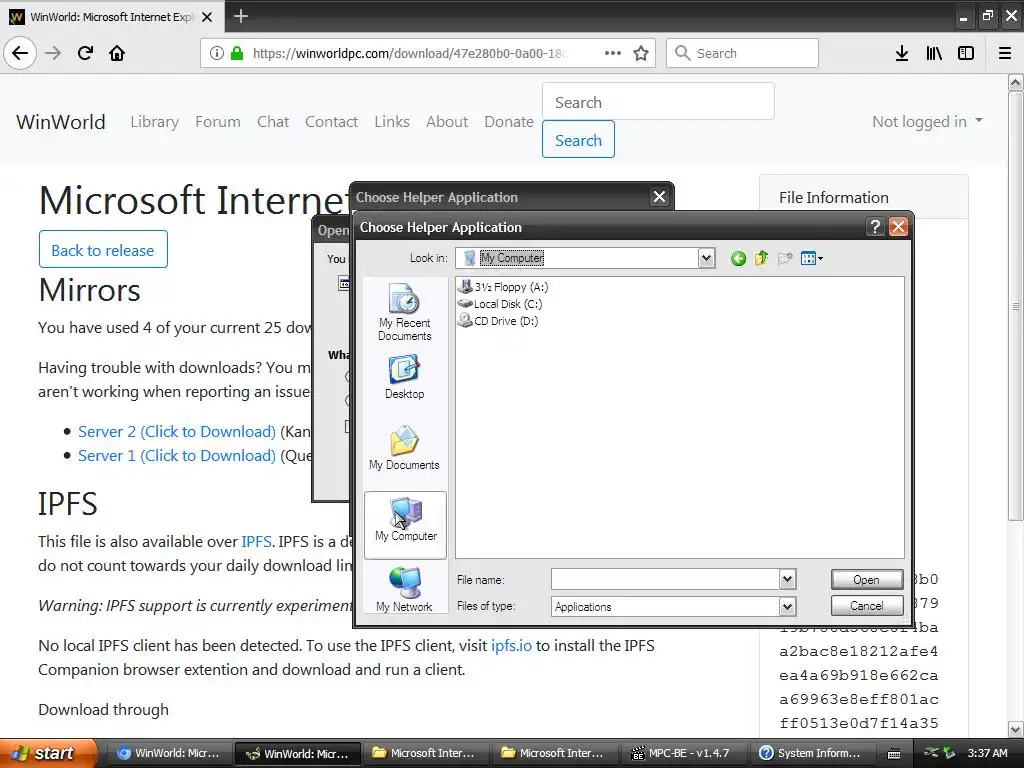1024x768 pixels.
Task: Click the green padlock security icon
Action: [236, 53]
